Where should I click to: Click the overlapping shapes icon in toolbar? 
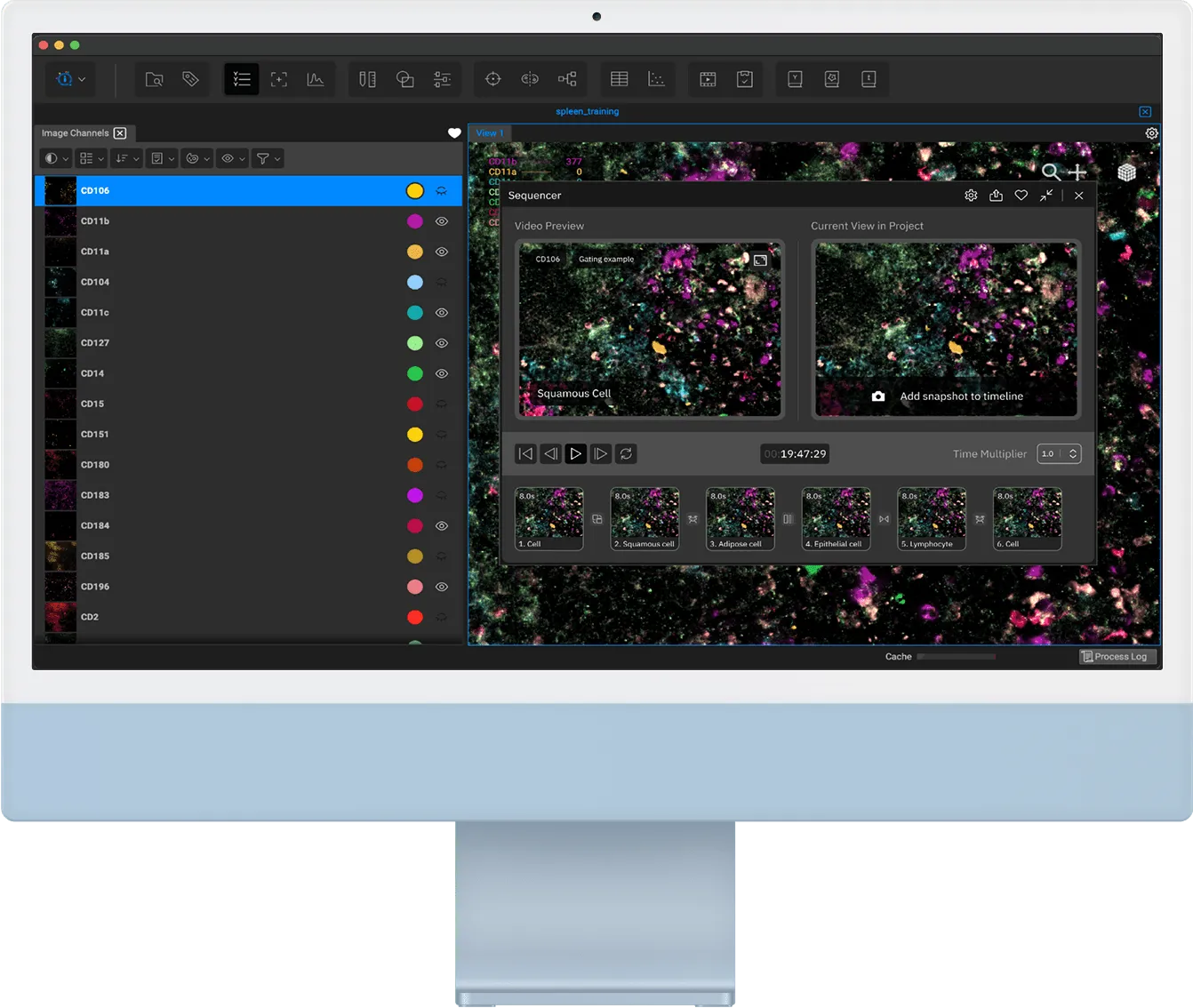point(404,79)
